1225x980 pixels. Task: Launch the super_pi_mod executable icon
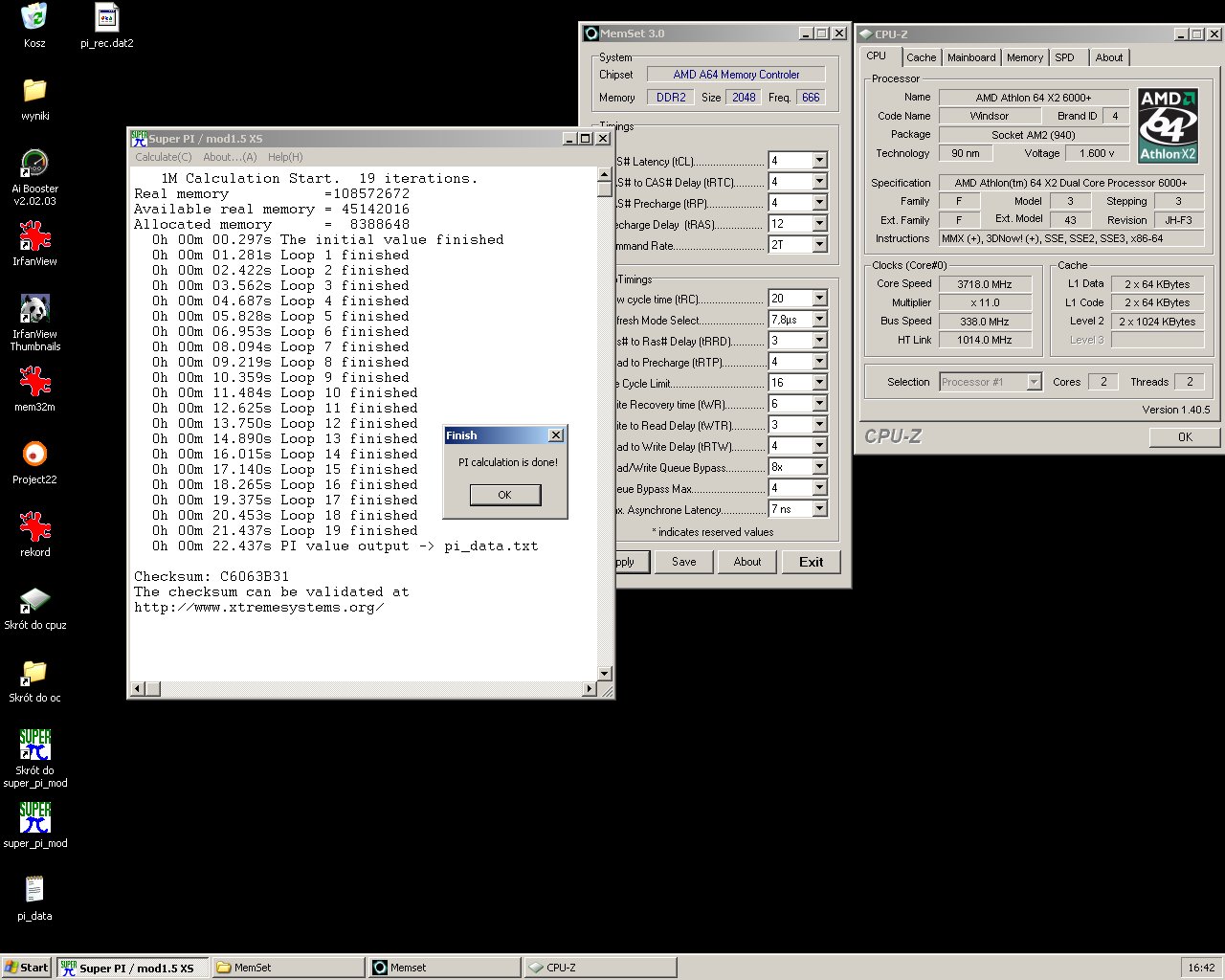pos(34,817)
